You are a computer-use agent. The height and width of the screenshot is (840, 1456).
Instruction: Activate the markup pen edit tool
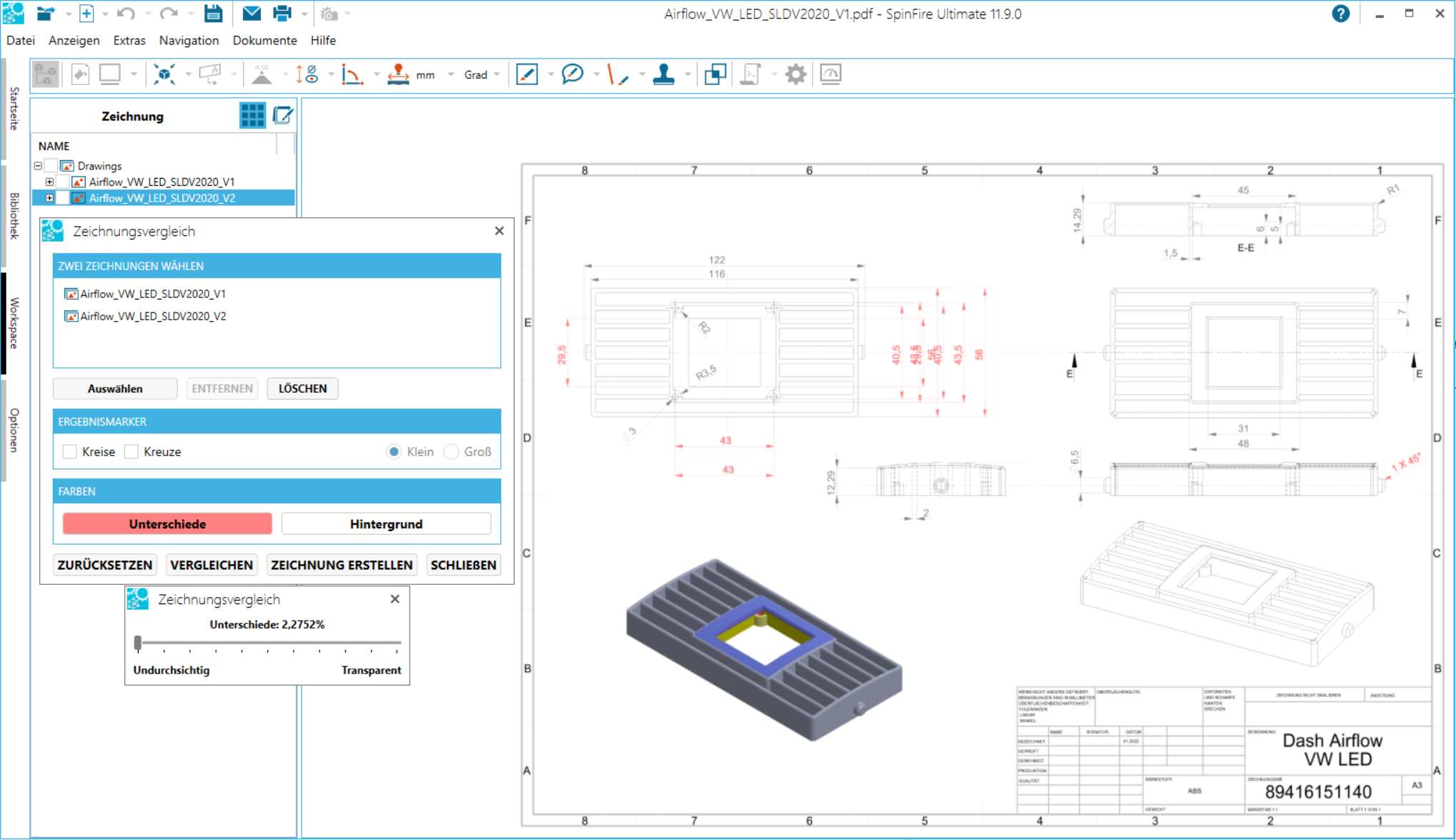pos(527,74)
